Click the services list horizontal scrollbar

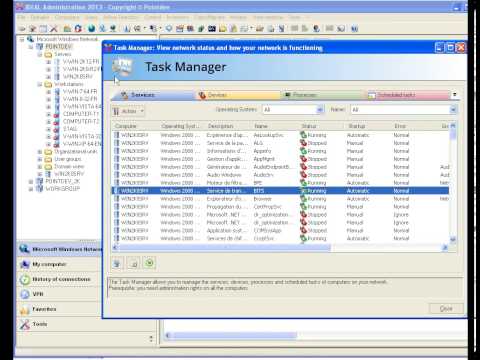280,247
